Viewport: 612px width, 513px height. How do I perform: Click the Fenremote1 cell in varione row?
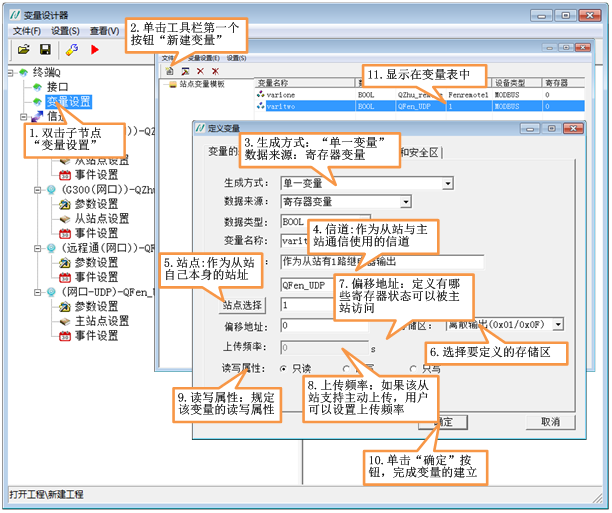[x=468, y=95]
